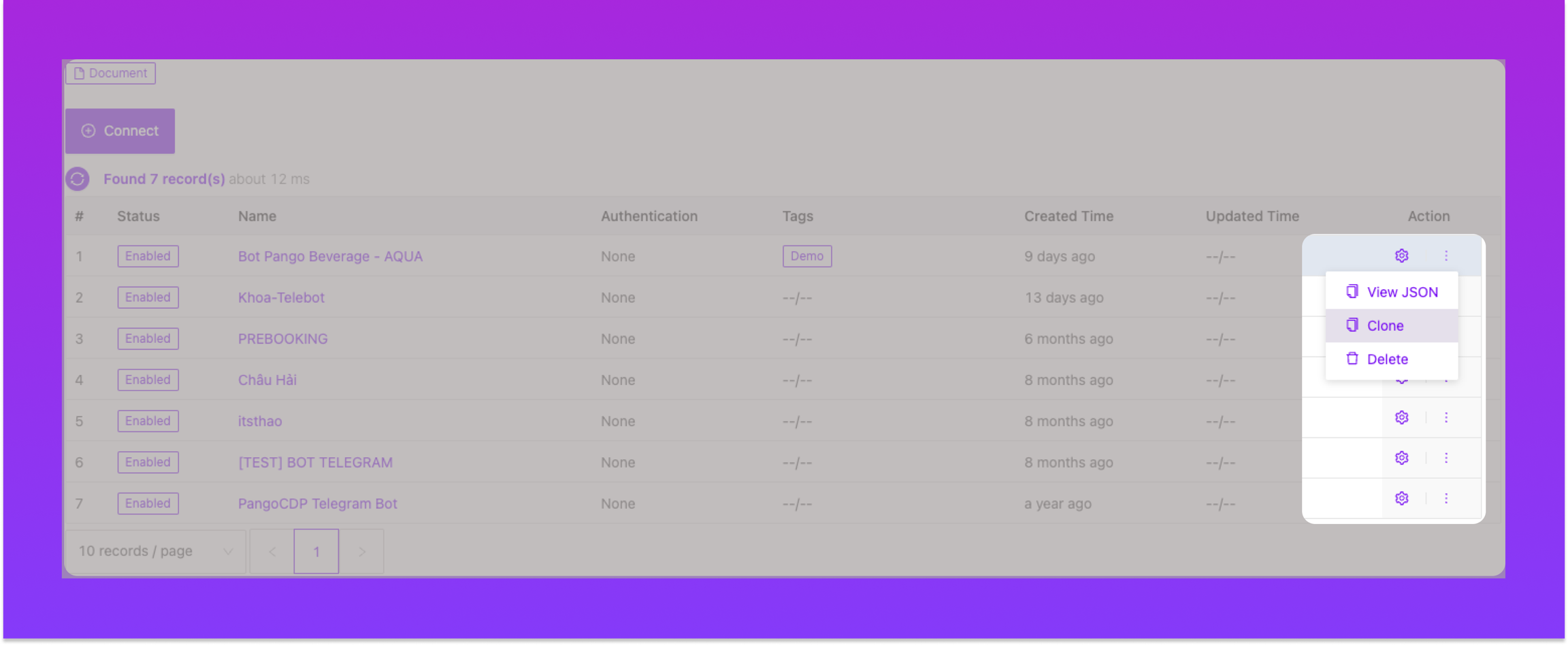Screen dimensions: 1568x645
Task: Select page 1 in pagination
Action: click(x=316, y=552)
